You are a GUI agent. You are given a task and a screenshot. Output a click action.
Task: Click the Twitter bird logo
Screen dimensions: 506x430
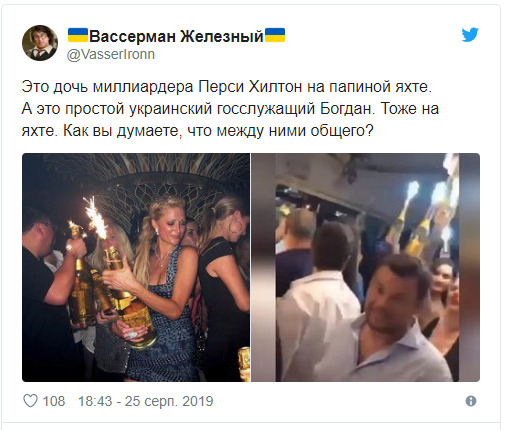coord(470,34)
